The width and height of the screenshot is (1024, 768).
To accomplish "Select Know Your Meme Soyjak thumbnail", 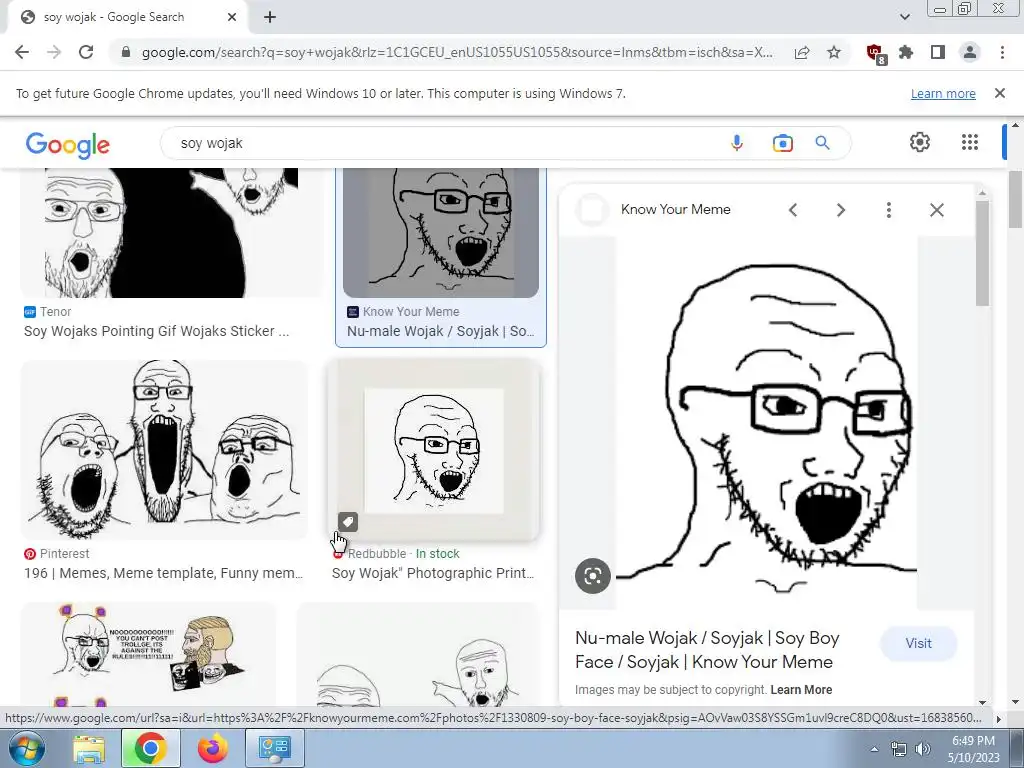I will [x=441, y=232].
